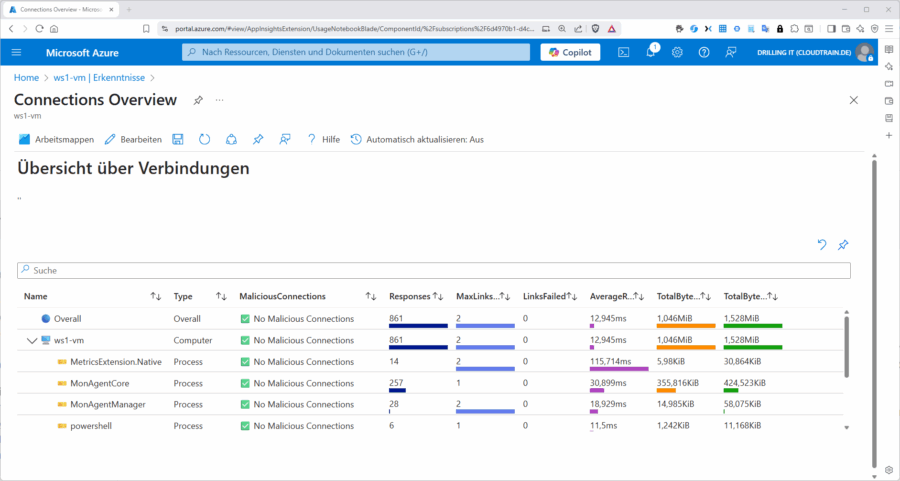This screenshot has height=481, width=900.
Task: Toggle Automatisch aktualisieren: Aus
Action: click(417, 139)
